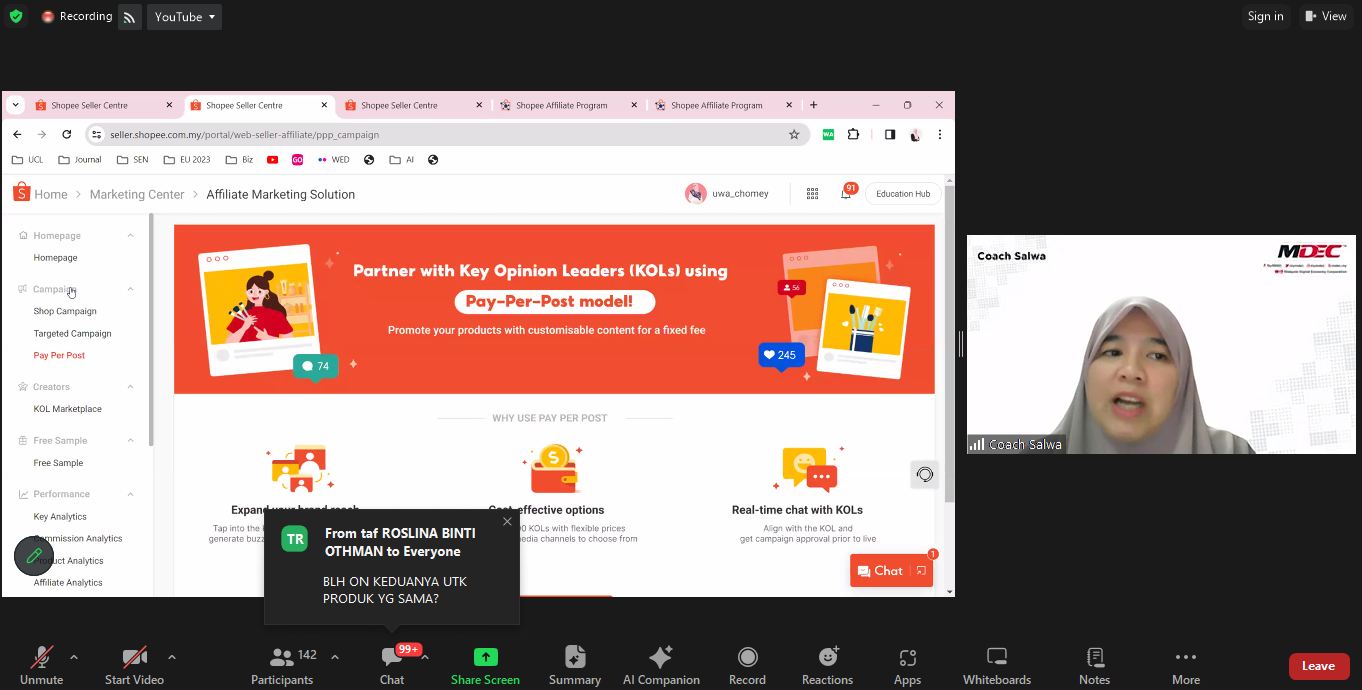The image size is (1362, 690).
Task: Open KOL Marketplace
Action: pos(67,409)
